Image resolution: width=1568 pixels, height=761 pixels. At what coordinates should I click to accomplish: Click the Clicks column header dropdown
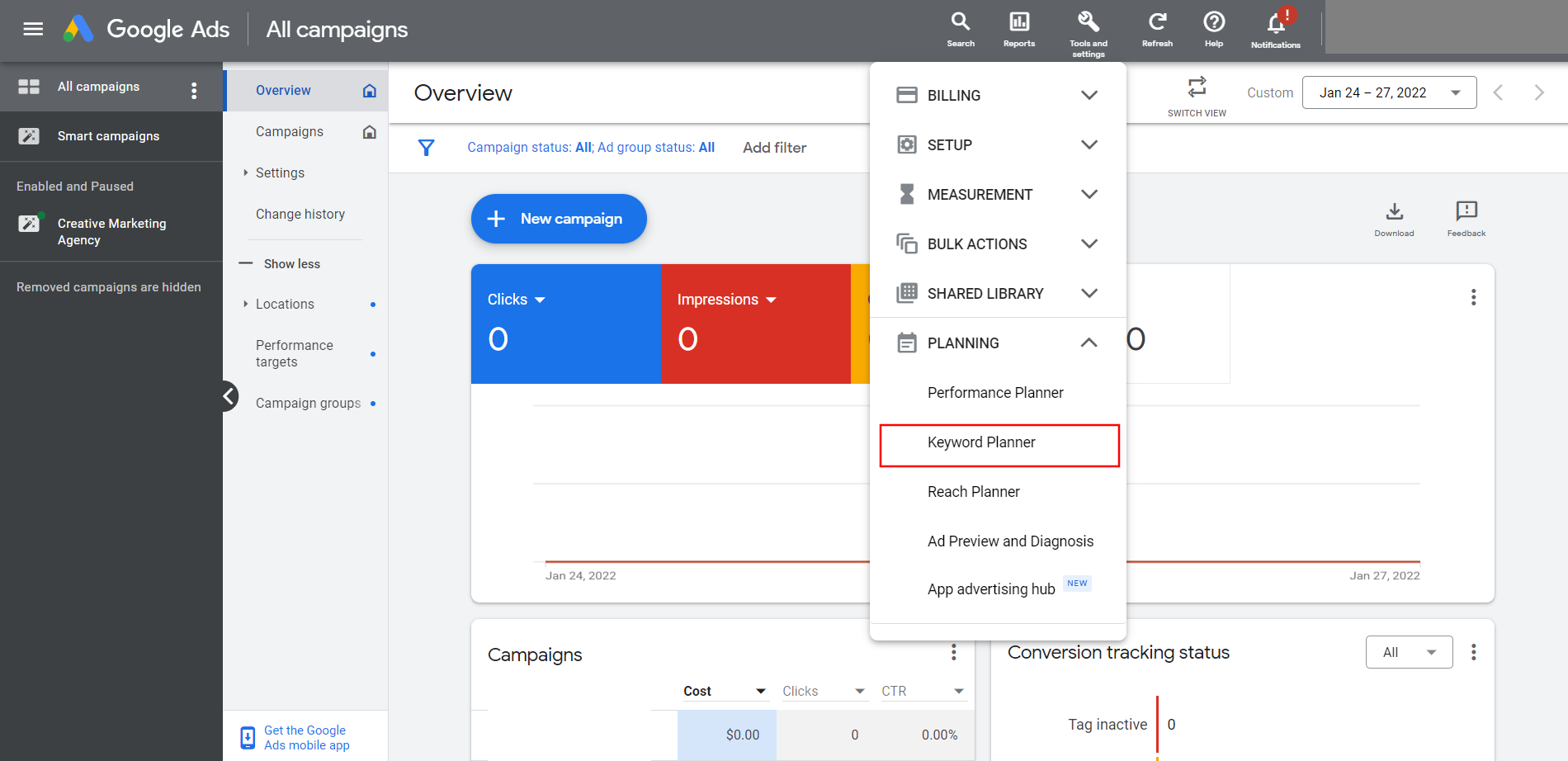tap(860, 691)
